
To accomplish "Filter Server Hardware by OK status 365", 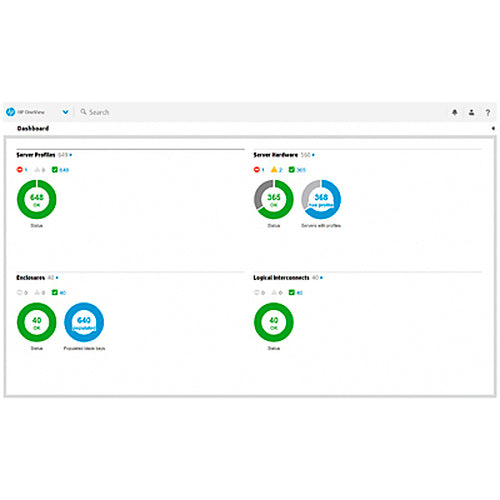I will pos(297,170).
